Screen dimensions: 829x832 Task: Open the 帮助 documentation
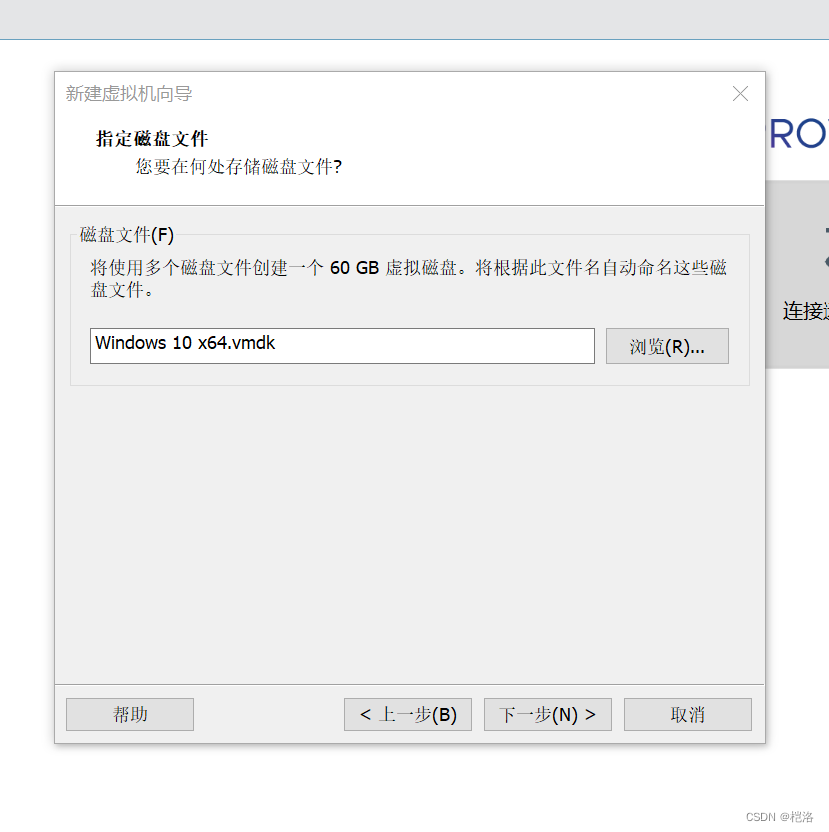129,714
